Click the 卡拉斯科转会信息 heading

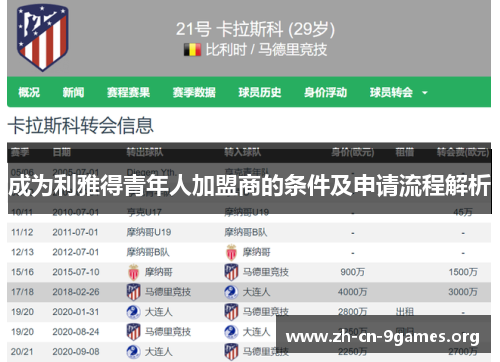[x=81, y=126]
